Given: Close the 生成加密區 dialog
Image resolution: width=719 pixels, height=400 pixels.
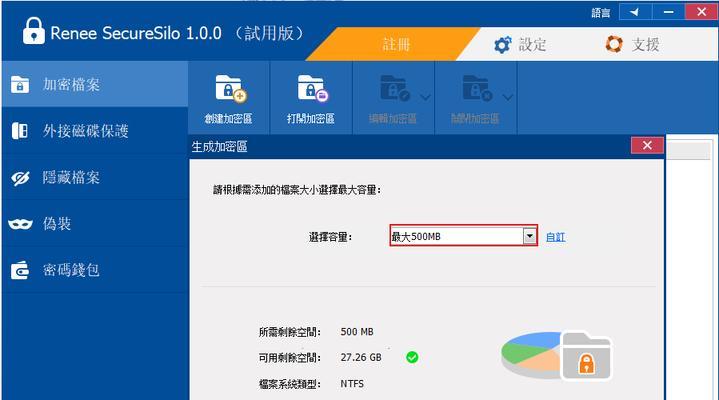Looking at the screenshot, I should point(647,145).
